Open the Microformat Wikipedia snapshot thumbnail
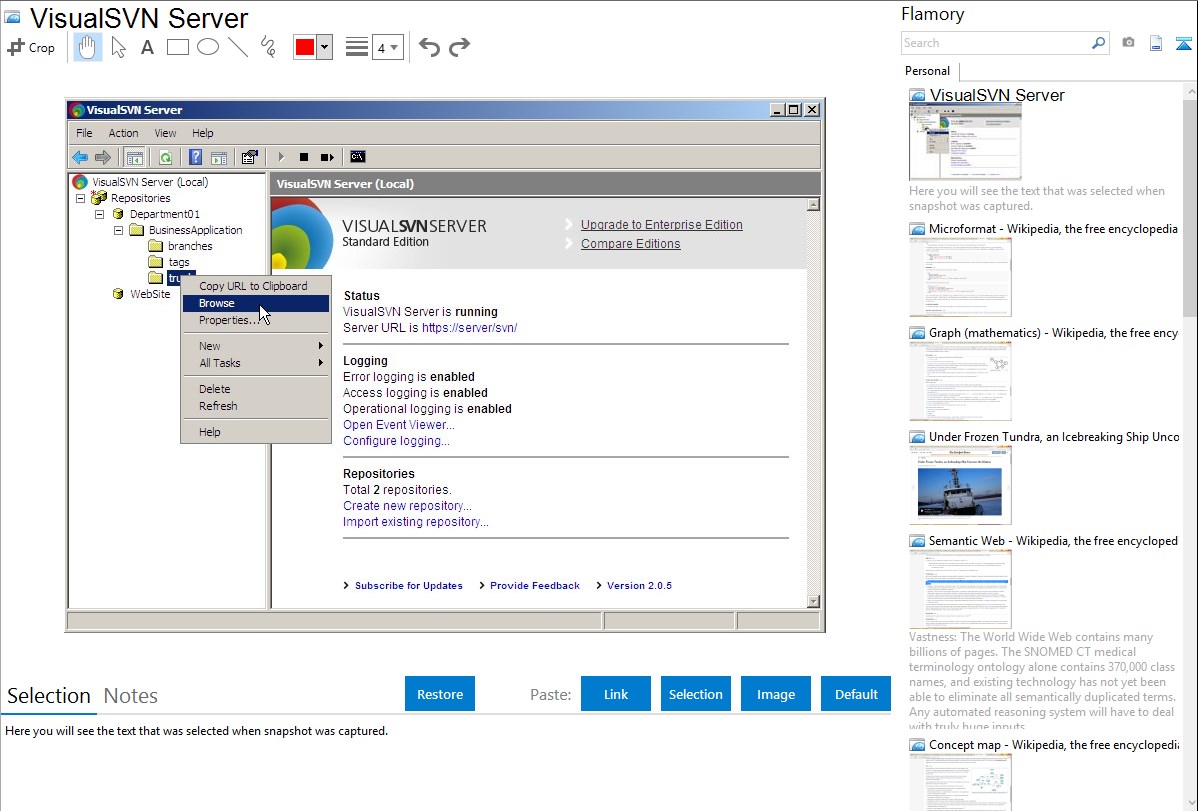1198x811 pixels. pyautogui.click(x=960, y=277)
